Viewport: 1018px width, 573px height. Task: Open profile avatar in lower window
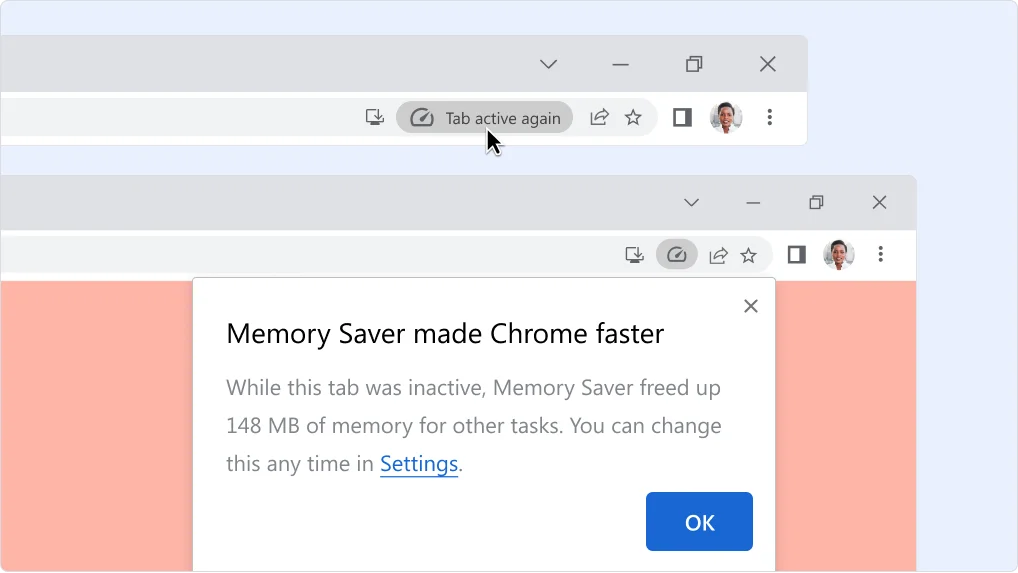pyautogui.click(x=839, y=254)
